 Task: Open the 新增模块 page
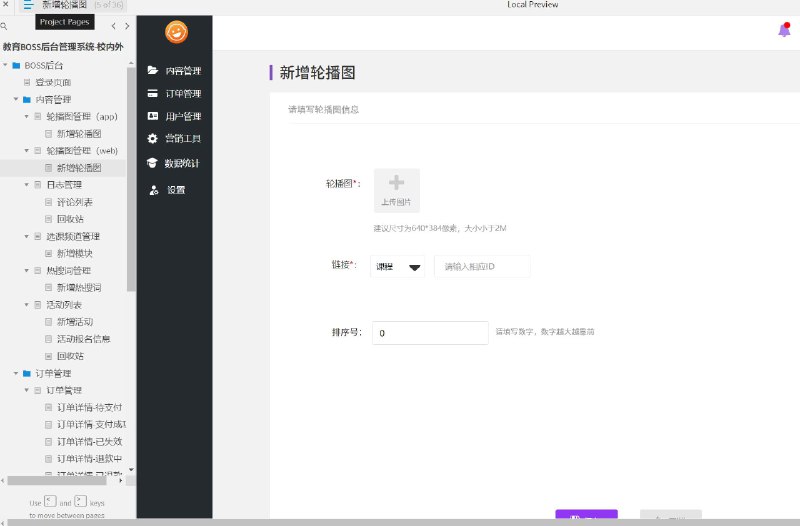point(74,253)
